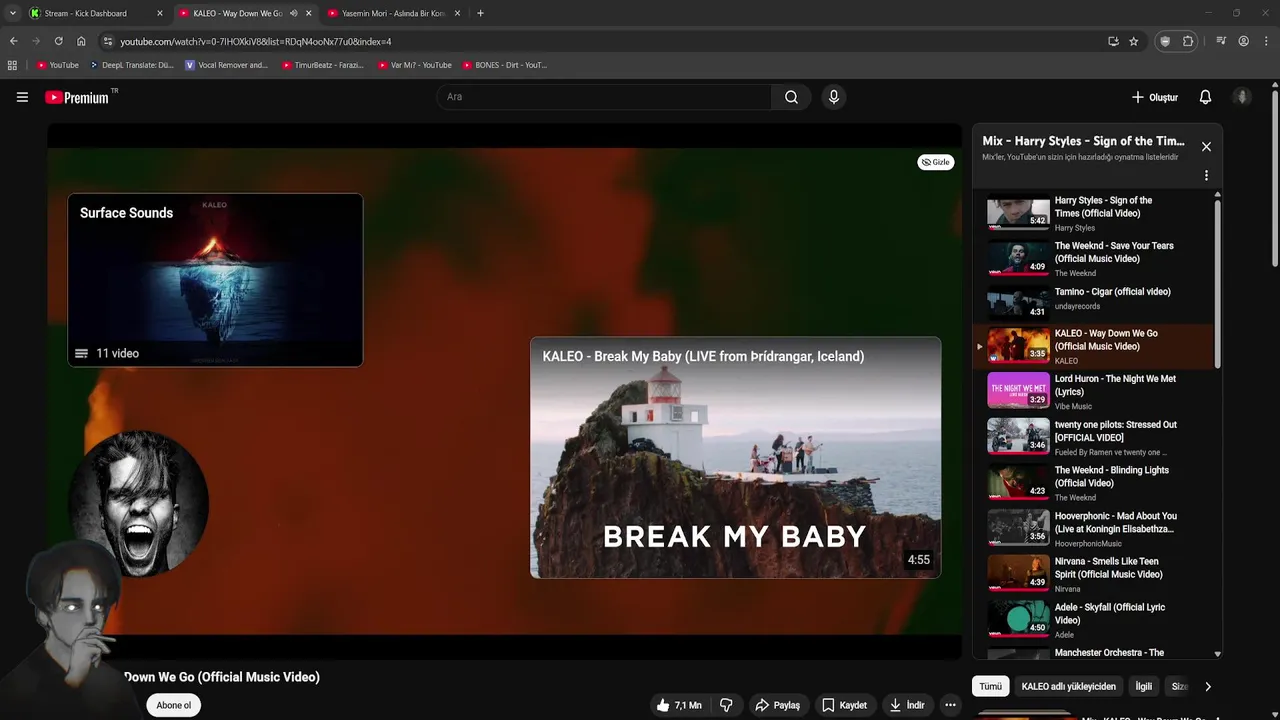
Task: Go back with browser back arrow
Action: 13,41
